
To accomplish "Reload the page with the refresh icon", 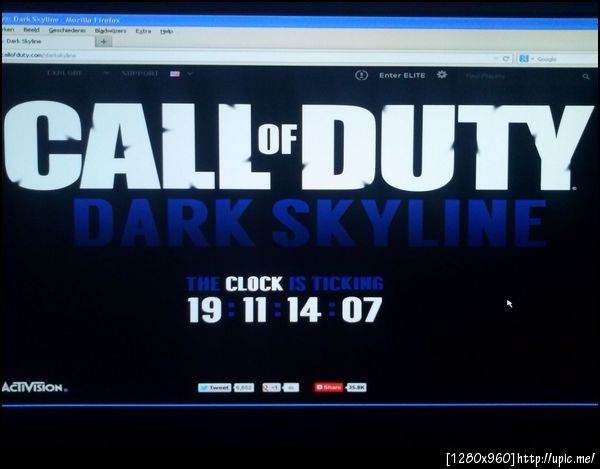I will click(x=506, y=59).
